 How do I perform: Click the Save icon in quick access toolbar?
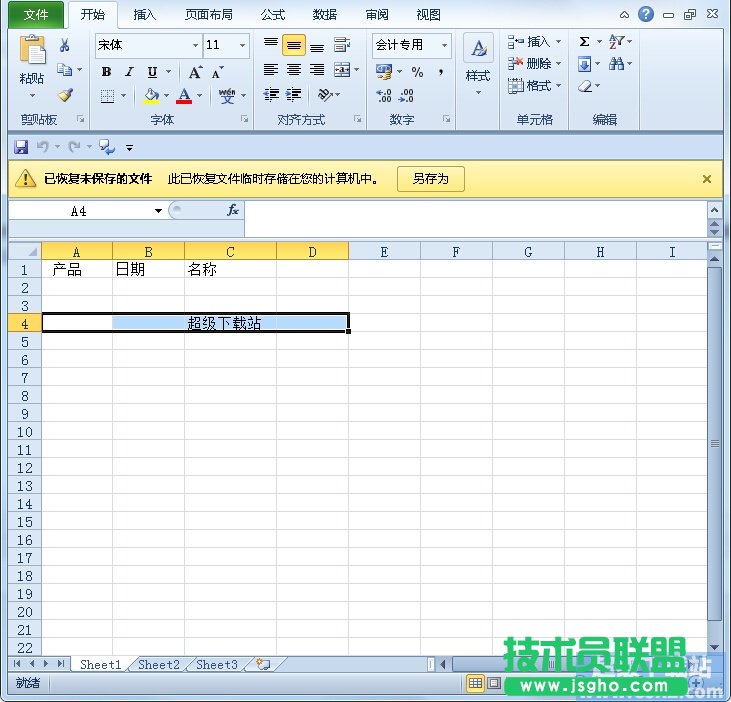[20, 147]
